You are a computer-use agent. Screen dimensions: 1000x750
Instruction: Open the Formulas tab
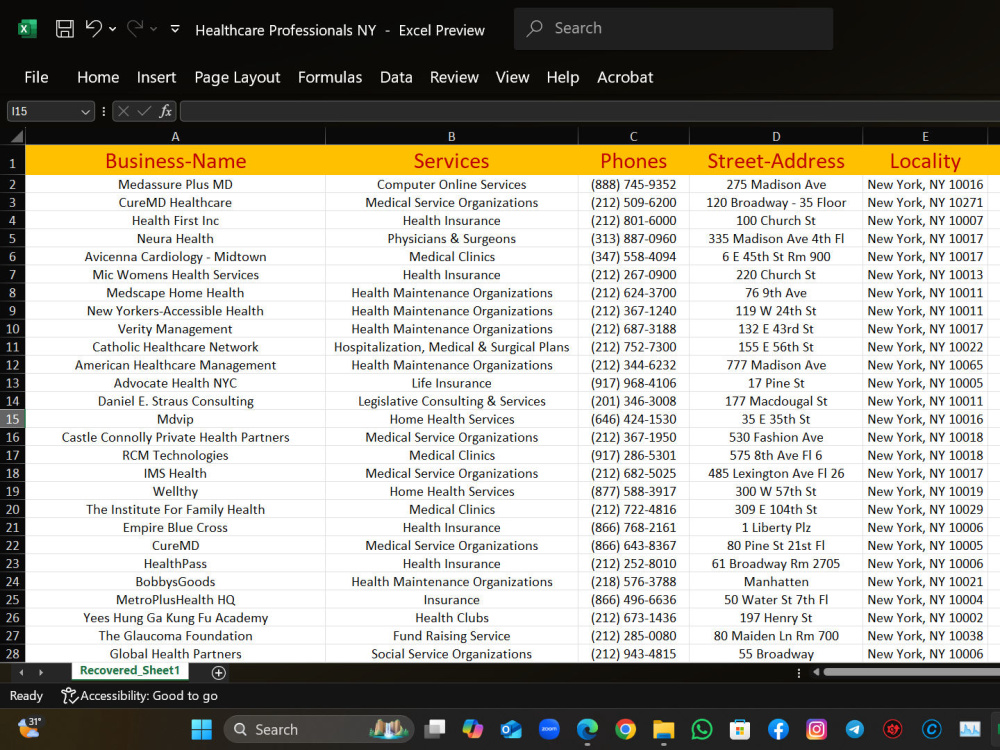[x=330, y=77]
